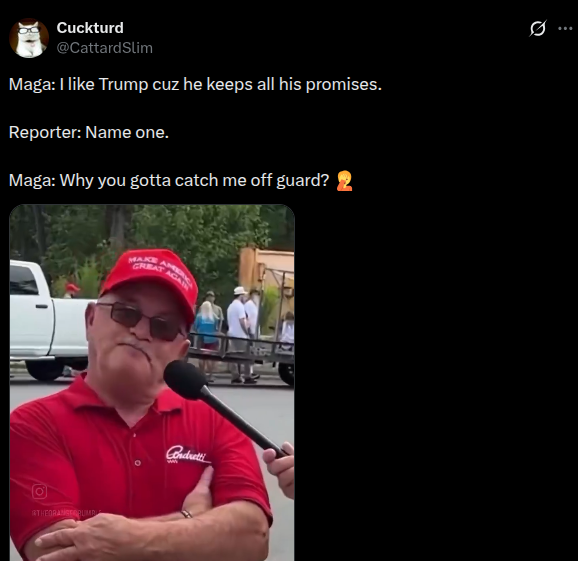Click the man's dark sunglasses in video
This screenshot has height=561, width=578.
(x=141, y=320)
